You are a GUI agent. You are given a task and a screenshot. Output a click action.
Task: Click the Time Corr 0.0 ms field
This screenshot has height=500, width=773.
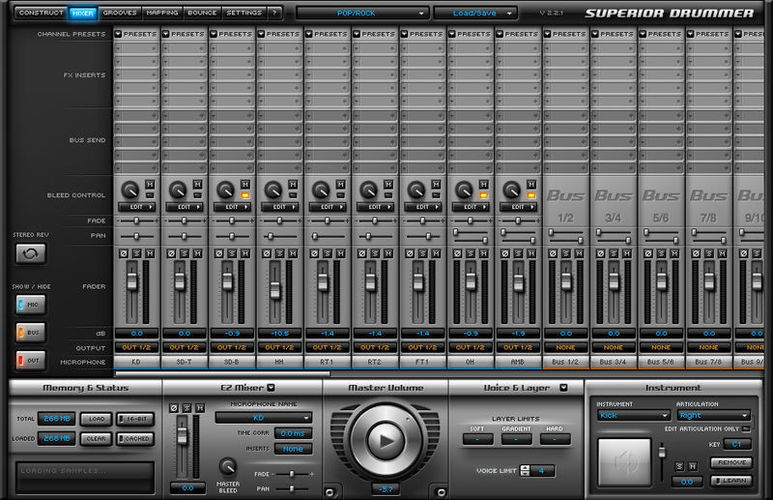tap(293, 433)
